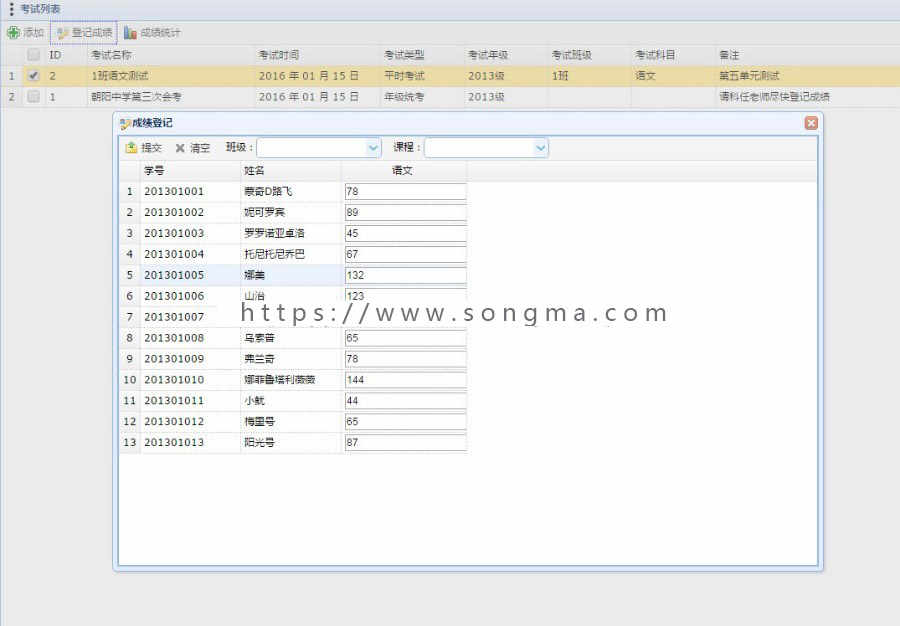Click score field showing 78 for 201301009
The height and width of the screenshot is (626, 900).
pyautogui.click(x=405, y=359)
